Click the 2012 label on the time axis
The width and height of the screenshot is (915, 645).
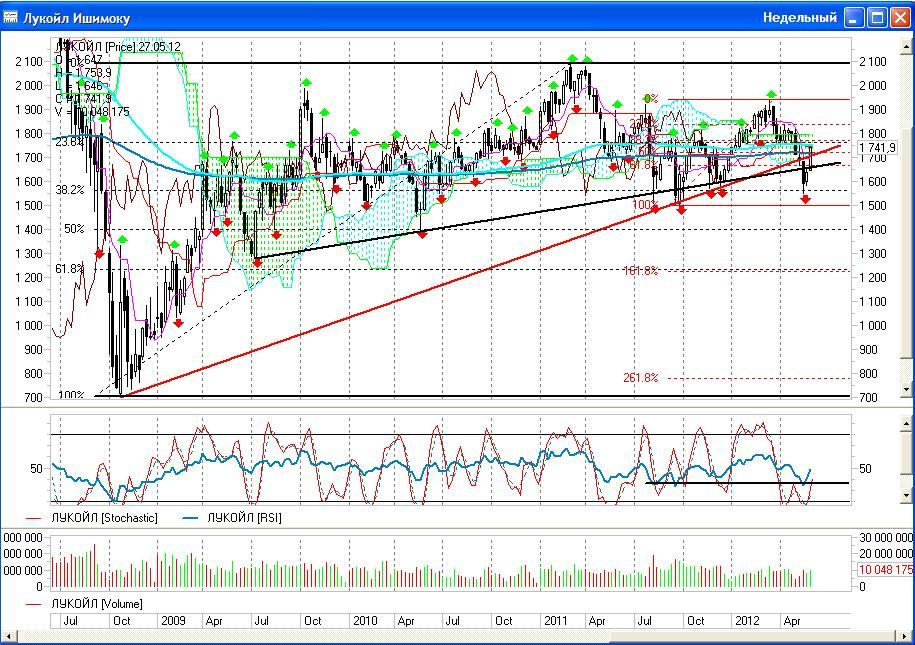click(x=748, y=621)
